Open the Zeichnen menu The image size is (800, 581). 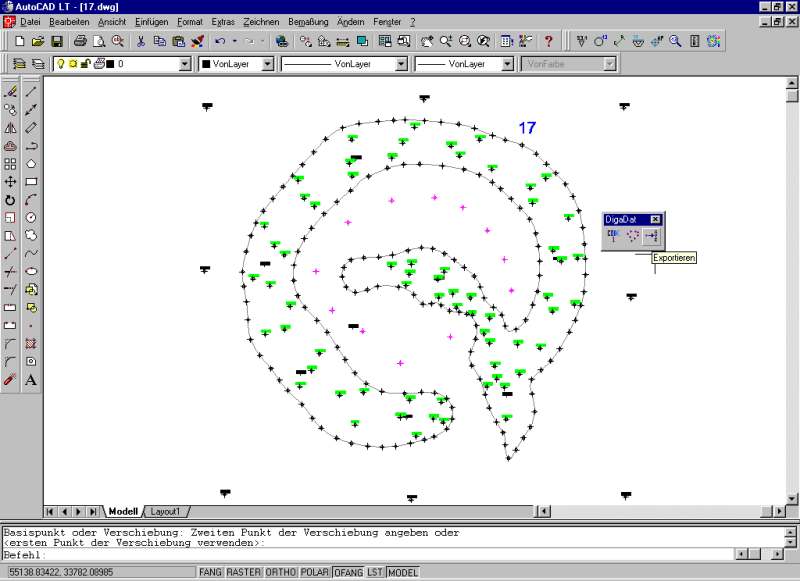(261, 21)
